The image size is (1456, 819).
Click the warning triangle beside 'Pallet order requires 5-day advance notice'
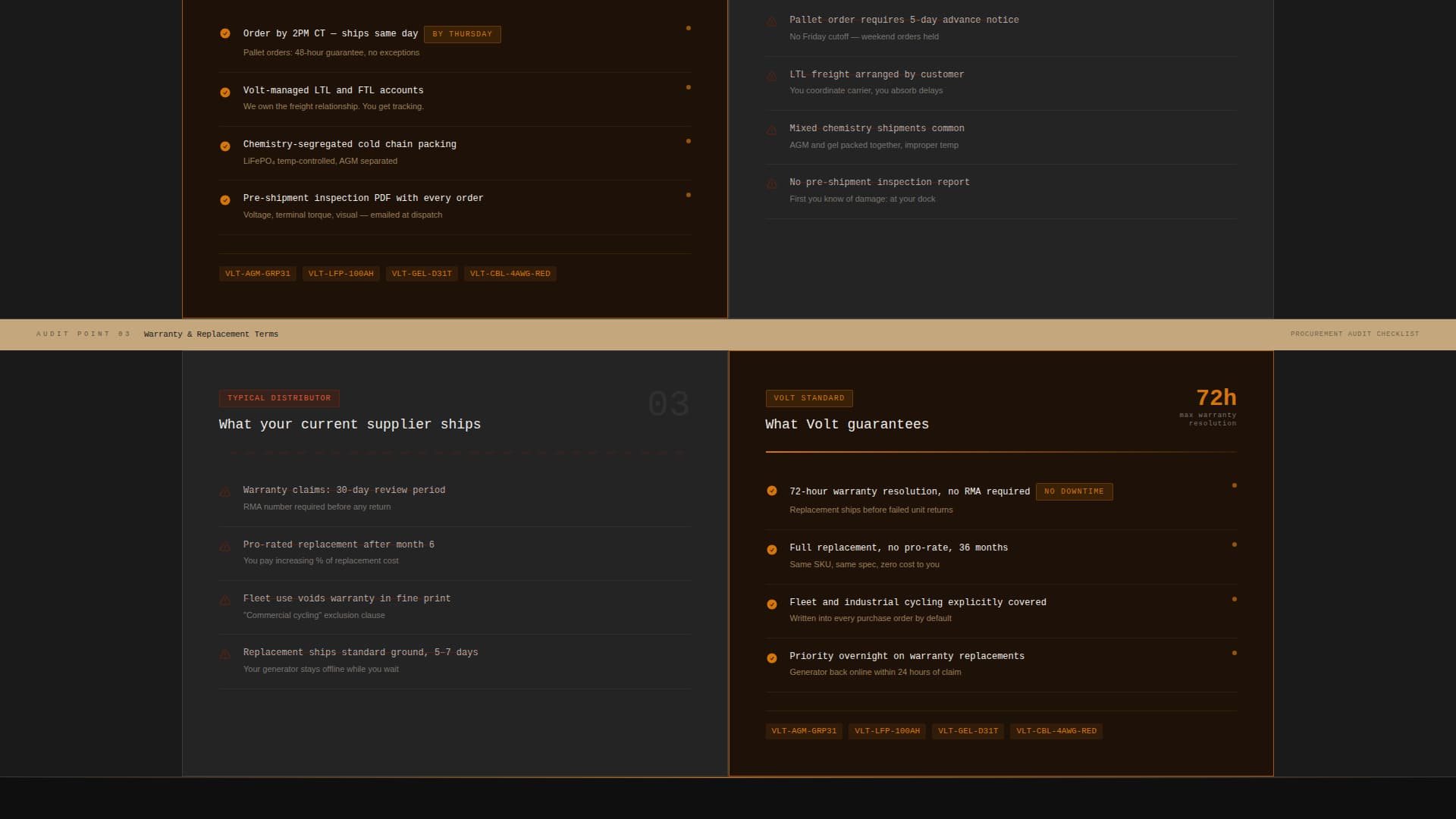pyautogui.click(x=772, y=21)
